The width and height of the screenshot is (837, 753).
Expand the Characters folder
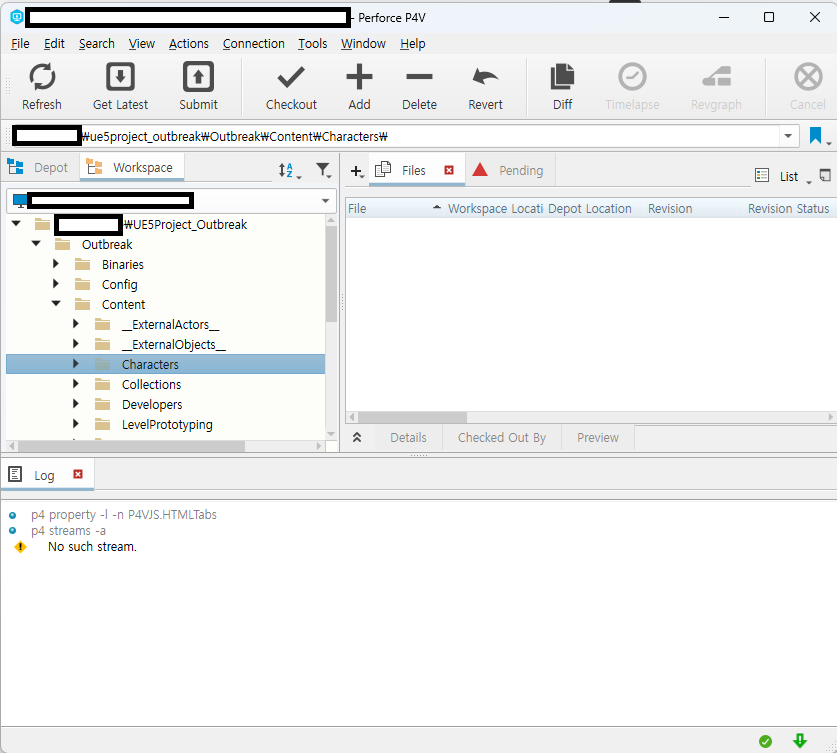[x=75, y=363]
